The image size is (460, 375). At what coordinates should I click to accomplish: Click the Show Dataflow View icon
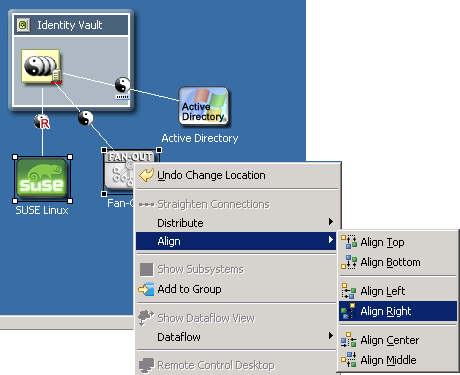(x=146, y=318)
